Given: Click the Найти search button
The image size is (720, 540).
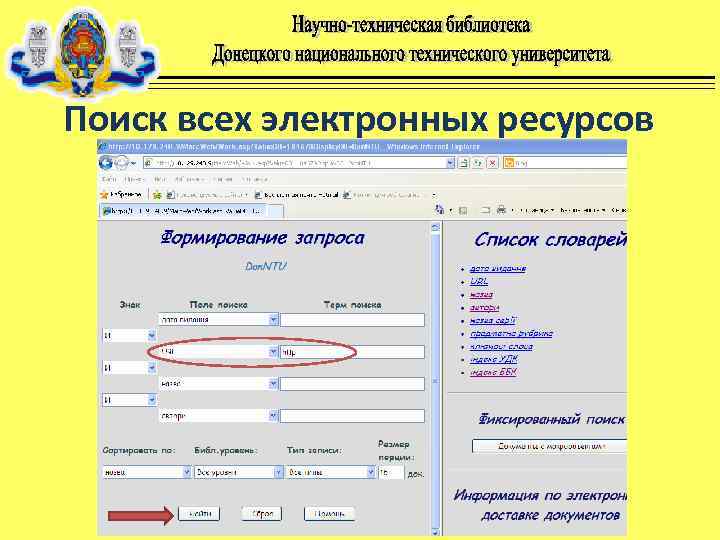Looking at the screenshot, I should [x=199, y=513].
